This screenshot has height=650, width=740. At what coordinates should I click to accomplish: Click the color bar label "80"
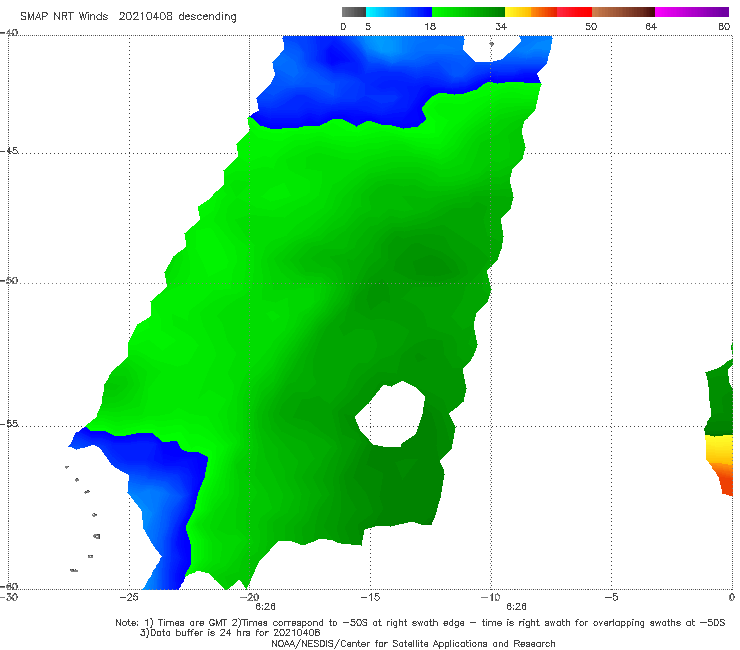click(724, 26)
